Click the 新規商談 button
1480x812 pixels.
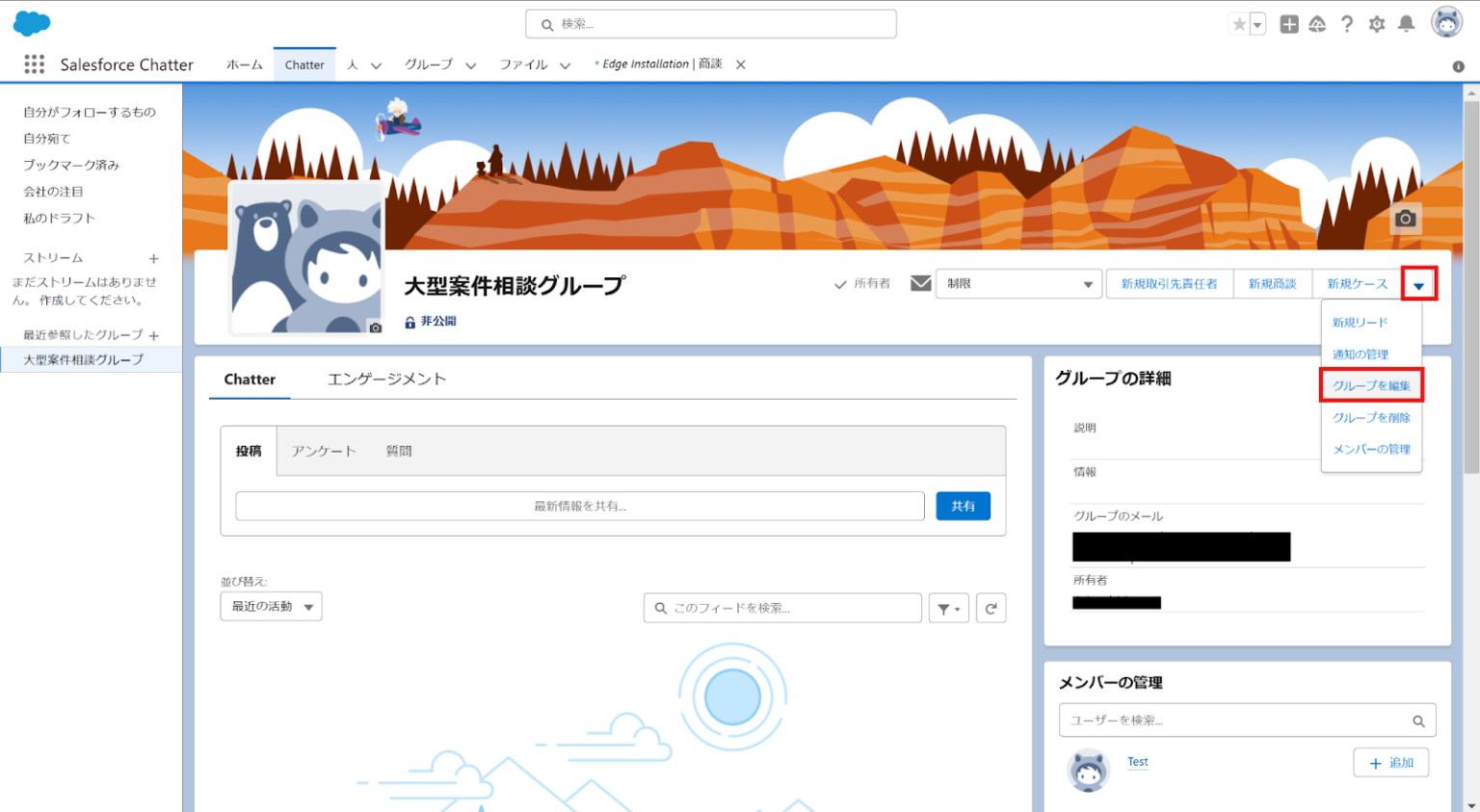1273,283
